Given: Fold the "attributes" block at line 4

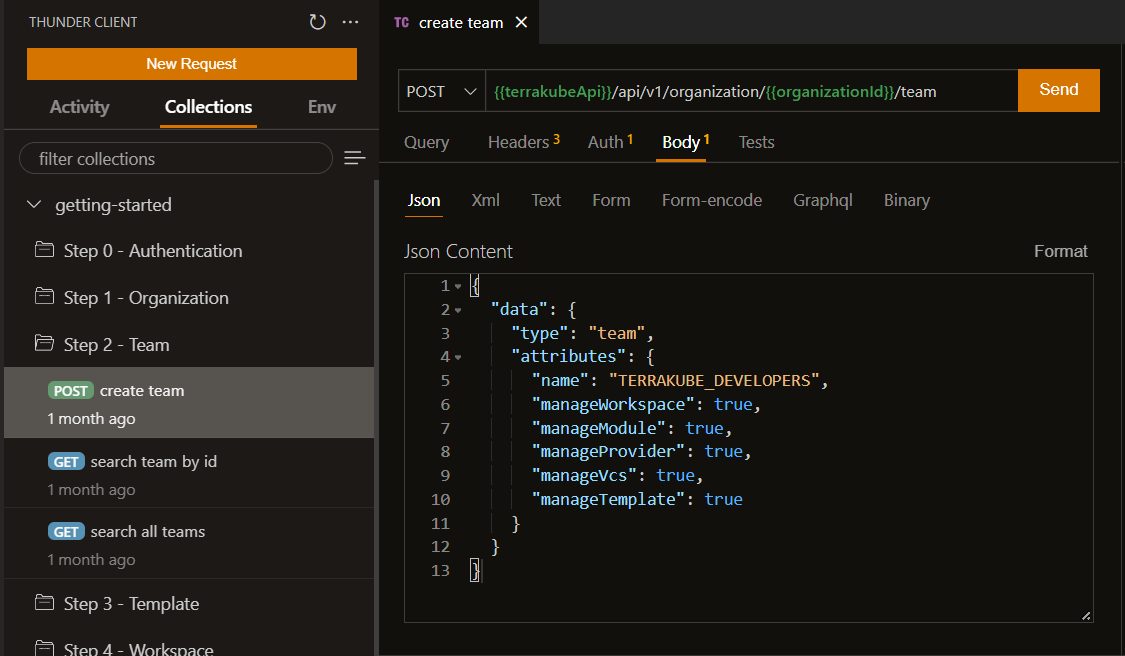Looking at the screenshot, I should point(458,357).
